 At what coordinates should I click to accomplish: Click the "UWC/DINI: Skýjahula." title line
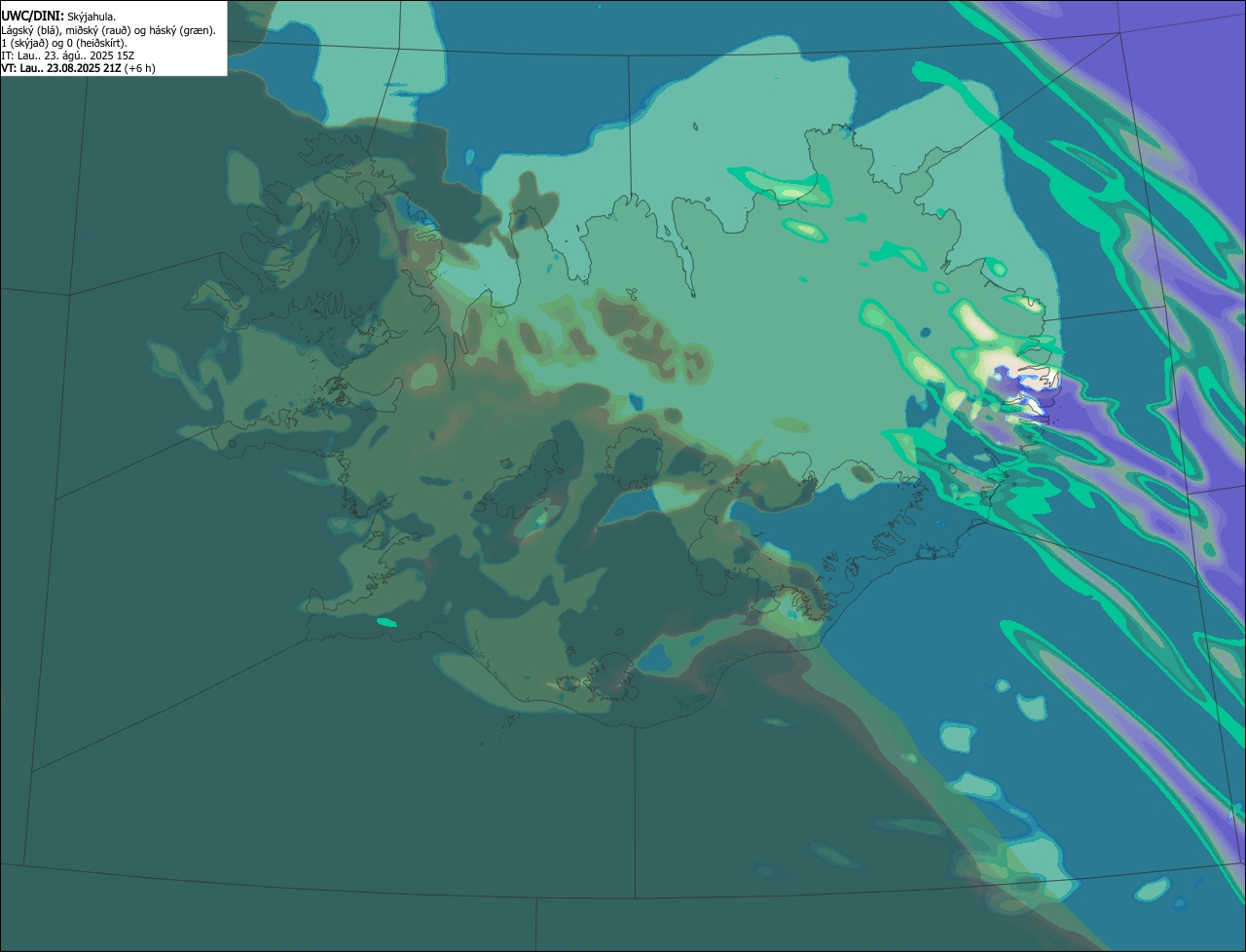pyautogui.click(x=58, y=17)
